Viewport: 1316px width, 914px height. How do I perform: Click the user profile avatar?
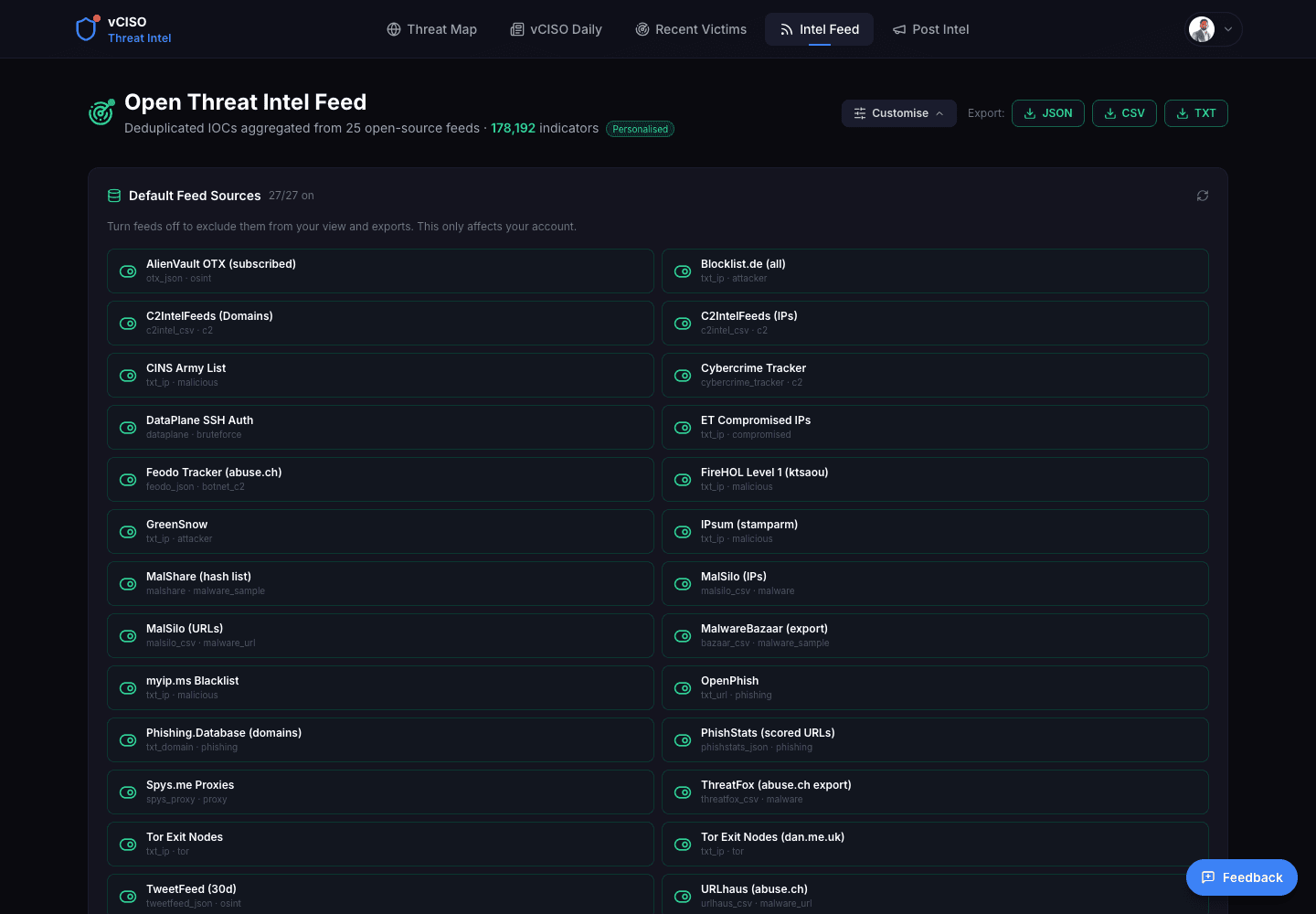(x=1202, y=29)
